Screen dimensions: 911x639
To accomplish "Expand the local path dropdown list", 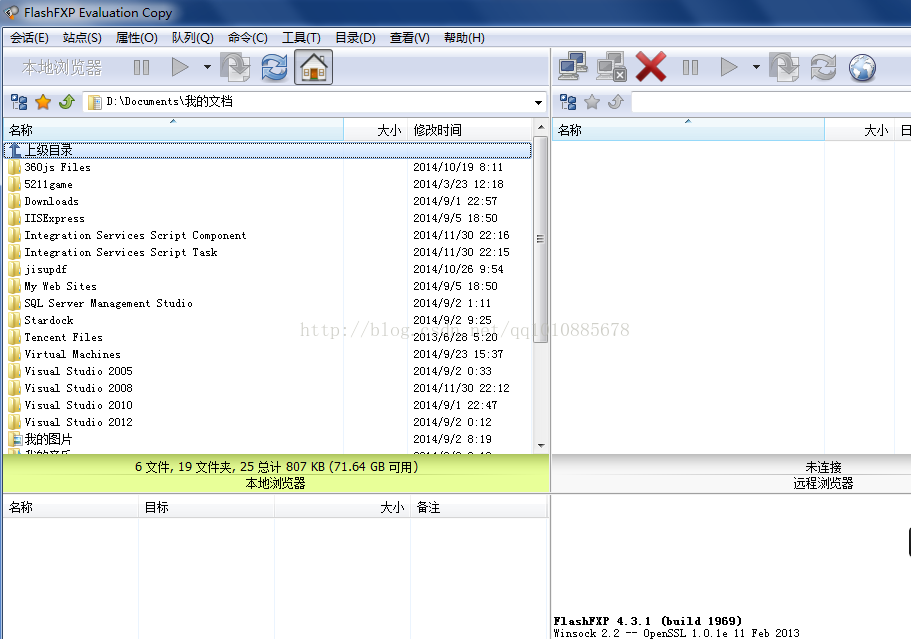I will click(539, 103).
